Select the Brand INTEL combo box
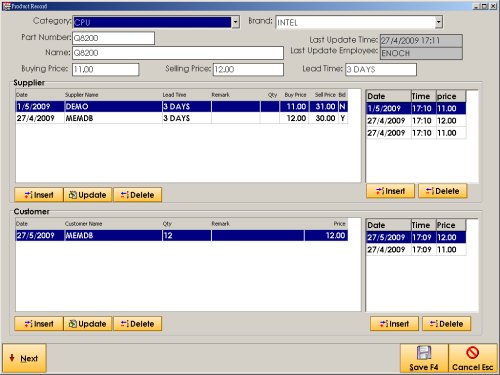Viewport: 500px width, 375px height. (x=359, y=22)
